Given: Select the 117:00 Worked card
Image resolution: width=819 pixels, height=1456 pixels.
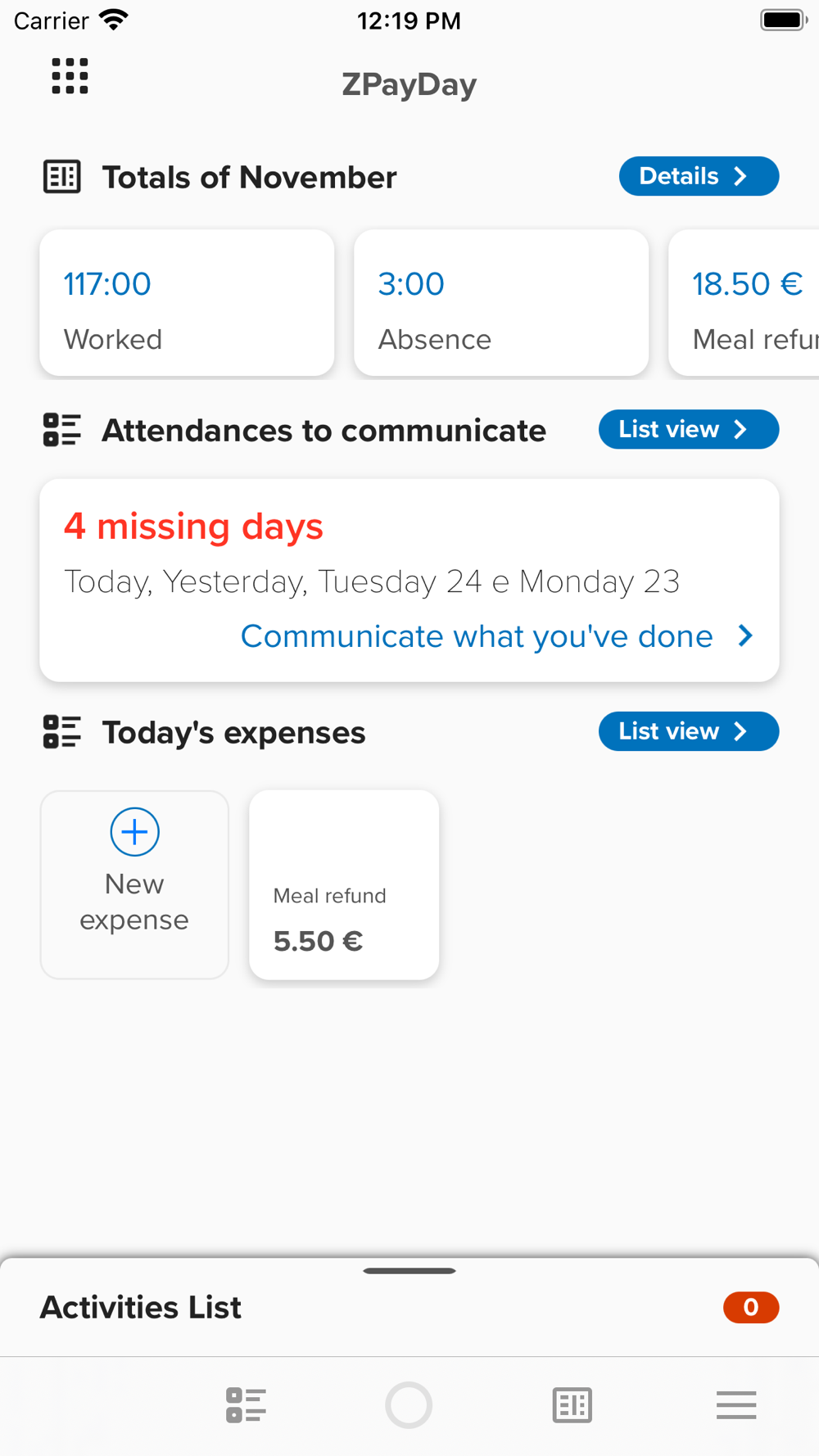Looking at the screenshot, I should pyautogui.click(x=187, y=303).
